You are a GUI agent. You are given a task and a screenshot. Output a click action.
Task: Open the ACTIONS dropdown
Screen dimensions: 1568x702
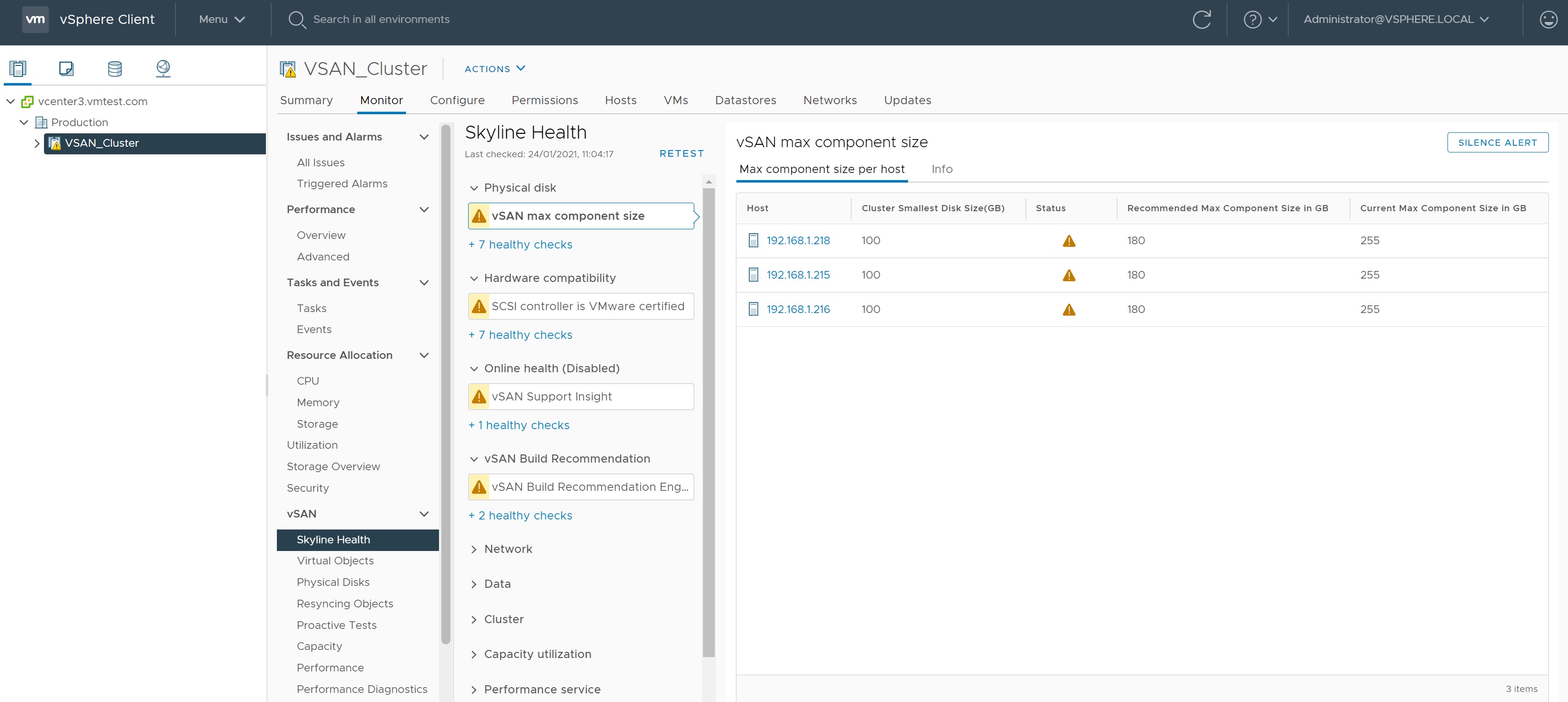[x=494, y=69]
